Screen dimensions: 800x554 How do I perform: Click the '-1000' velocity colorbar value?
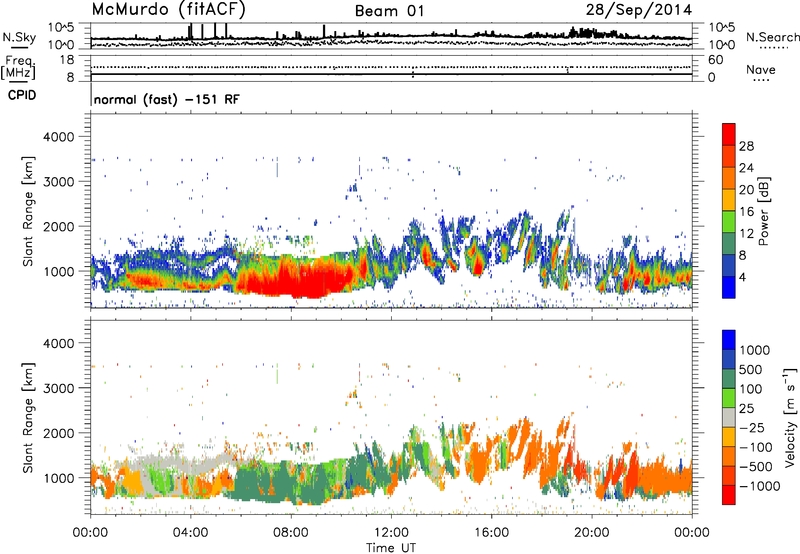click(x=759, y=486)
